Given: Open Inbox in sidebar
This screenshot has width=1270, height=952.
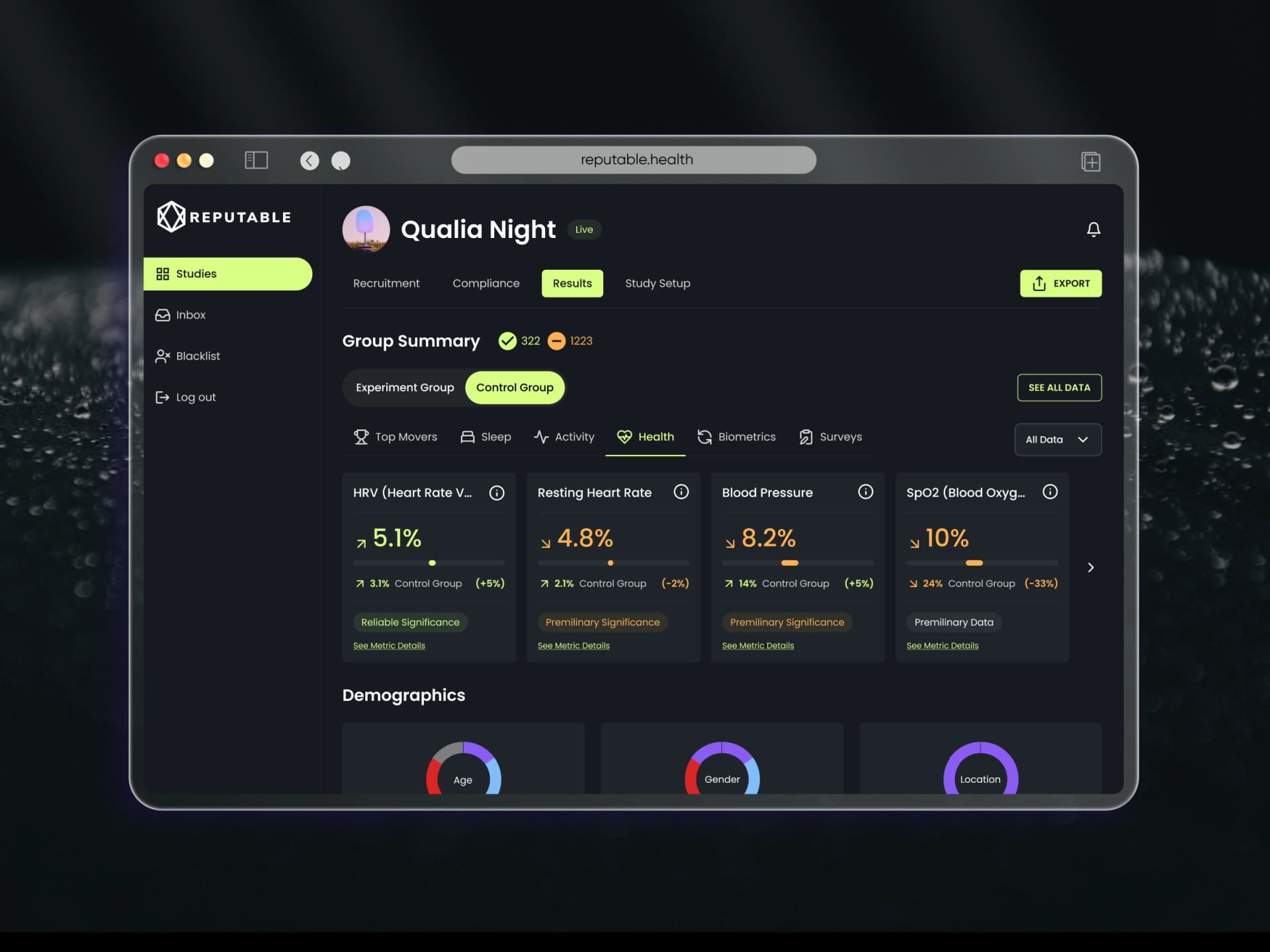Looking at the screenshot, I should (x=181, y=315).
